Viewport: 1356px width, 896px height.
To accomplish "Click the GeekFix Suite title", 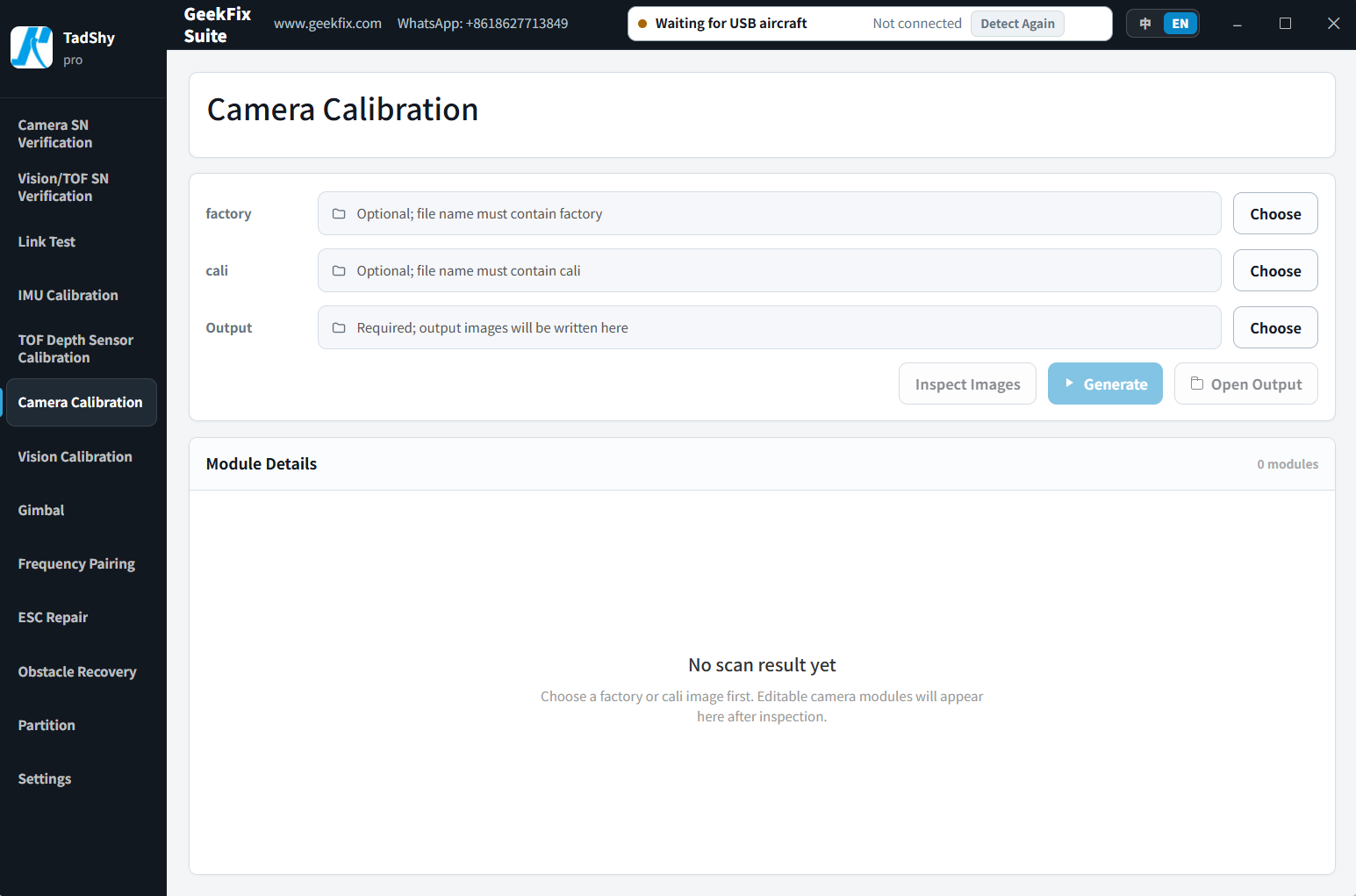I will (x=217, y=25).
